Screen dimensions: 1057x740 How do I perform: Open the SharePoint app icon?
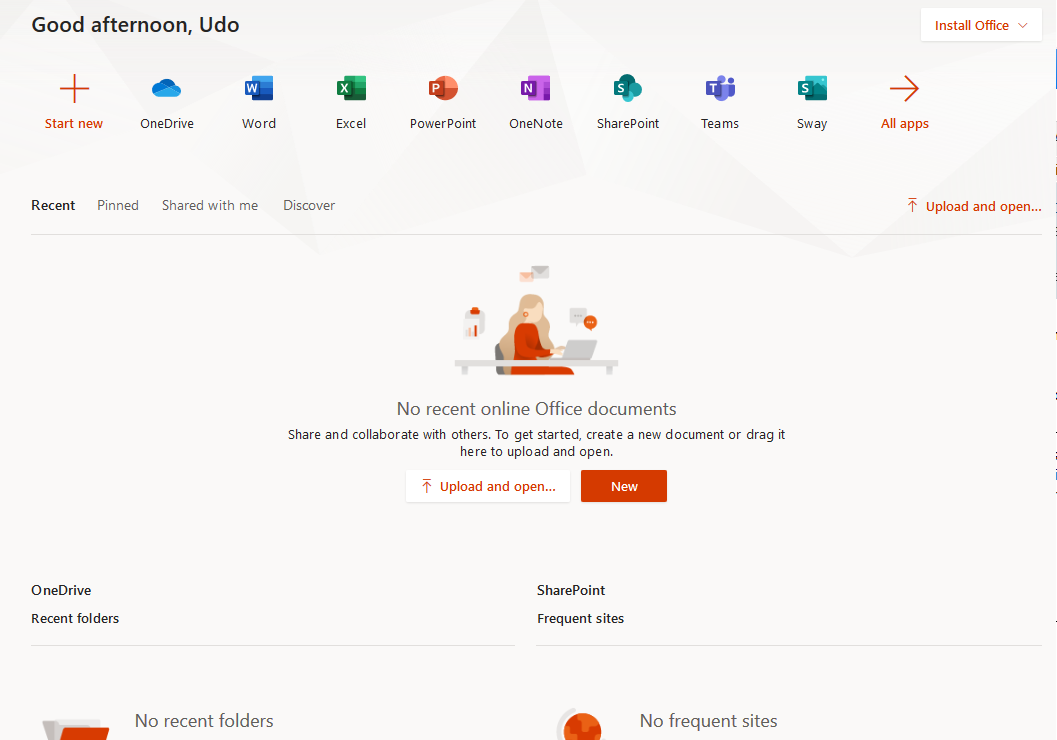[628, 90]
